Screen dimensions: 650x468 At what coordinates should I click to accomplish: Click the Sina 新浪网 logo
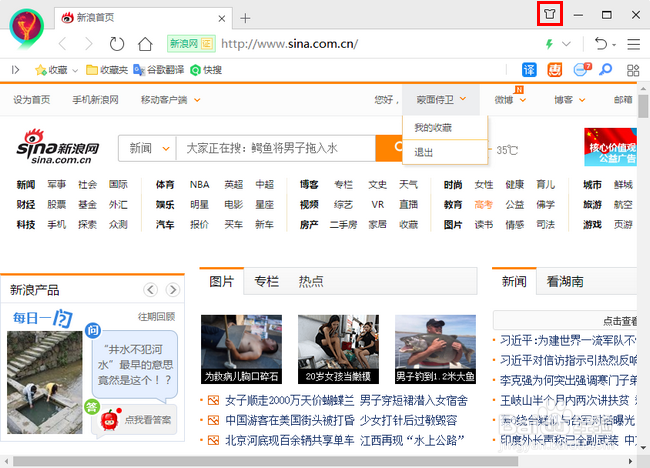(58, 147)
